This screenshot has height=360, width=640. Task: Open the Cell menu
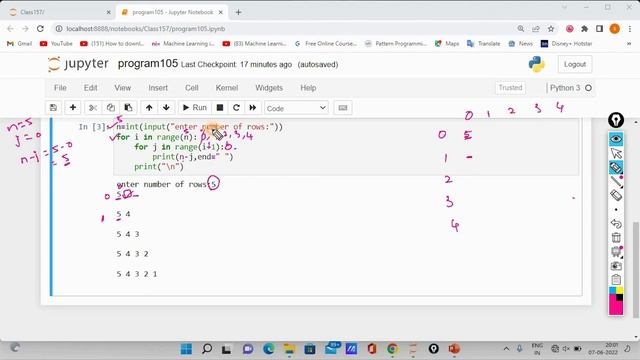coord(191,88)
